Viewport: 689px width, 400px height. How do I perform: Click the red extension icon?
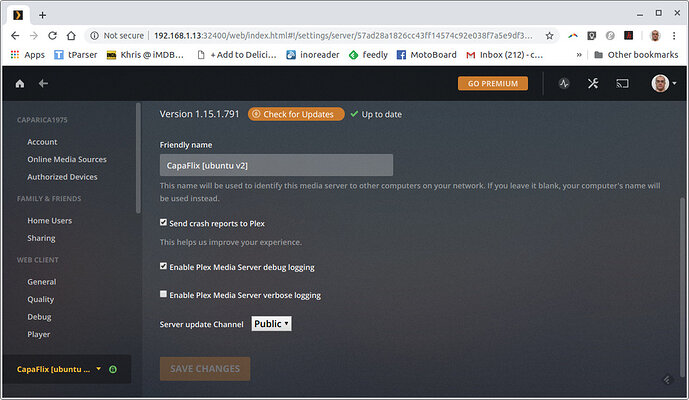(x=628, y=36)
